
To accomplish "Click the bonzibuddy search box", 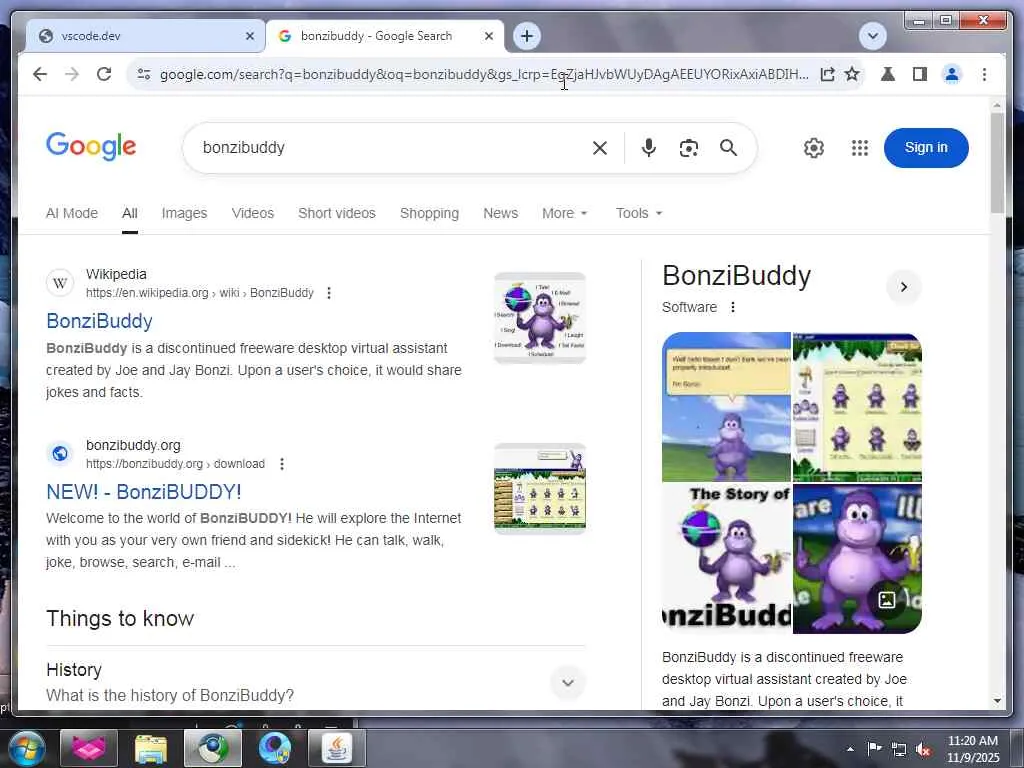I will [392, 148].
